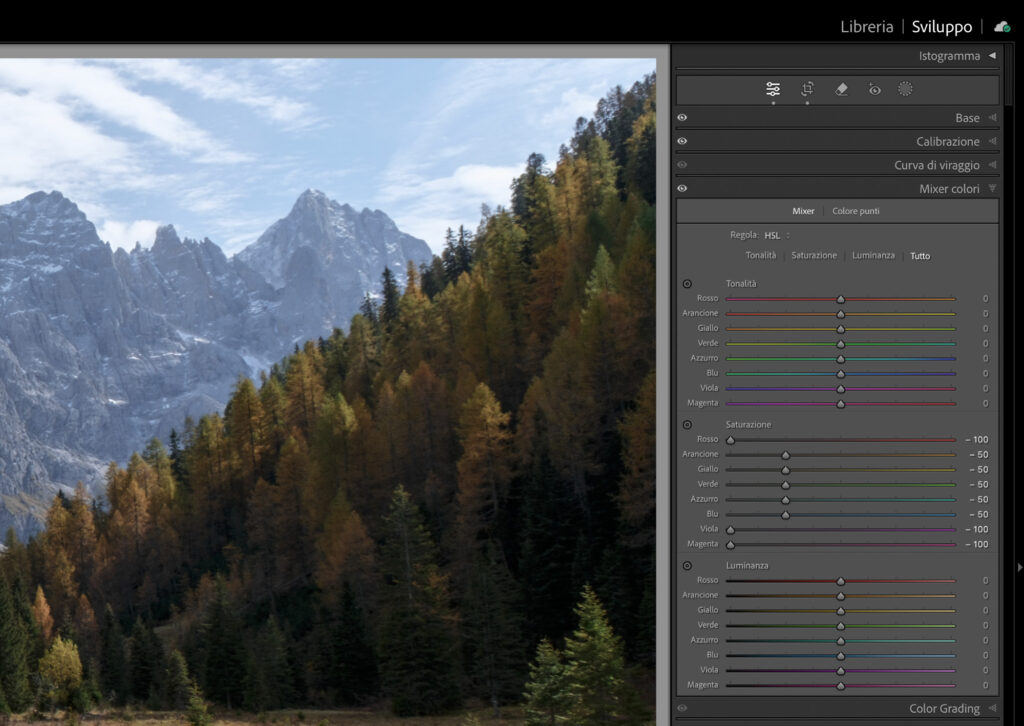Activate Tonalità targeted adjustment tool
1024x726 pixels.
coord(687,283)
